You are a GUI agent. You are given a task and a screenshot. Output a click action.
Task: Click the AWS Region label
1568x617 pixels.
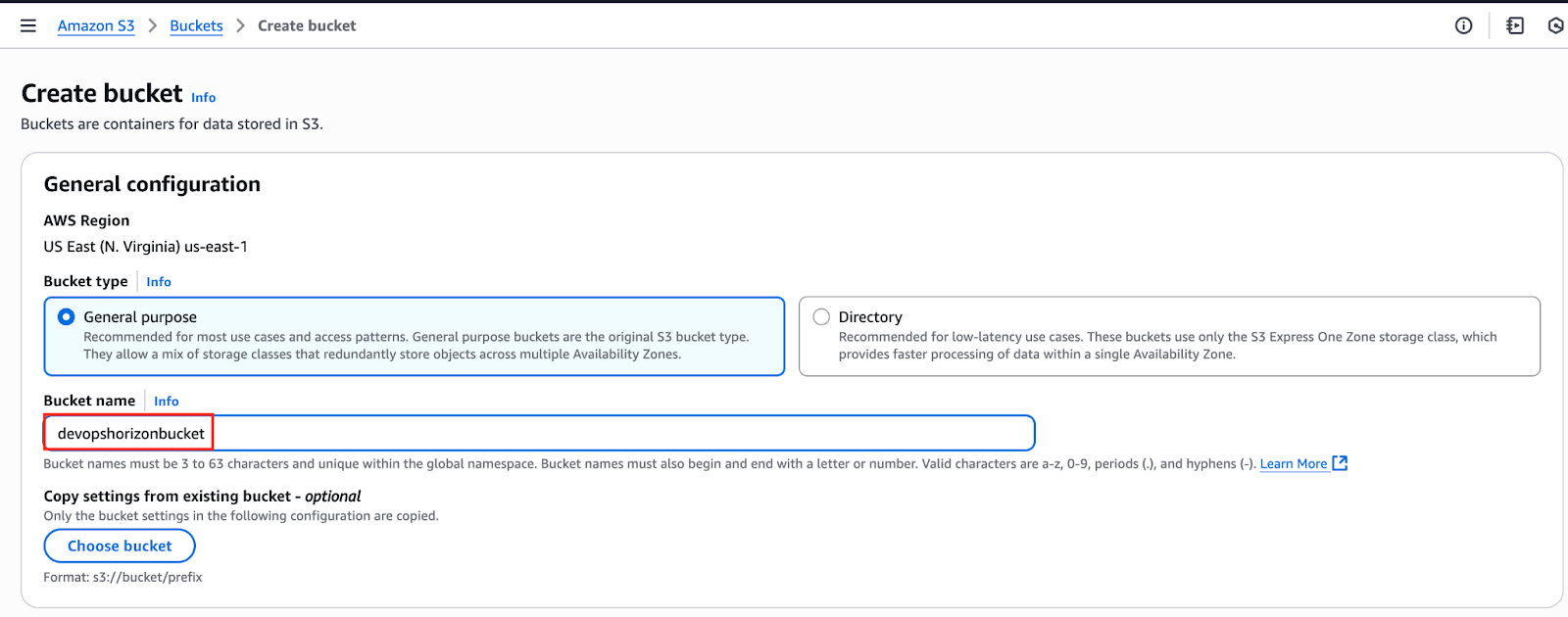point(86,220)
